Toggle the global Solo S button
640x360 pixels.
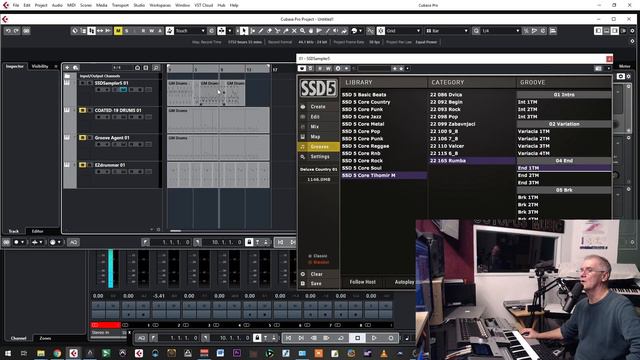click(x=127, y=31)
